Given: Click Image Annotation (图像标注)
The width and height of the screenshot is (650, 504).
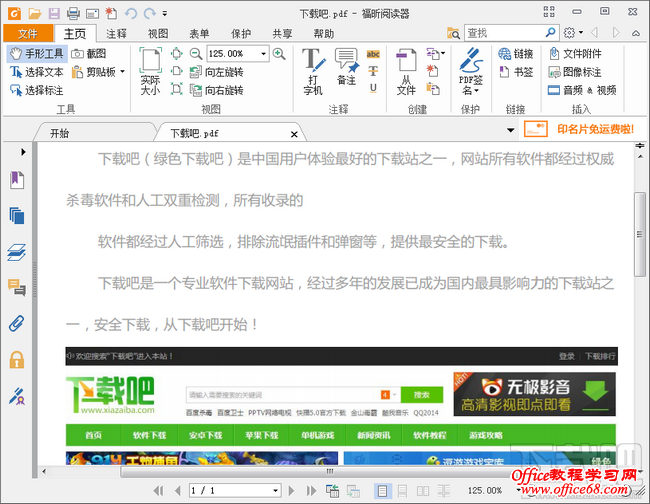Looking at the screenshot, I should 575,72.
